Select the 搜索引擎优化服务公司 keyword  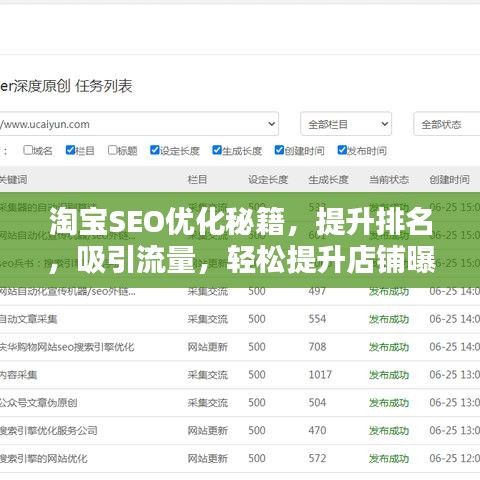[49, 430]
